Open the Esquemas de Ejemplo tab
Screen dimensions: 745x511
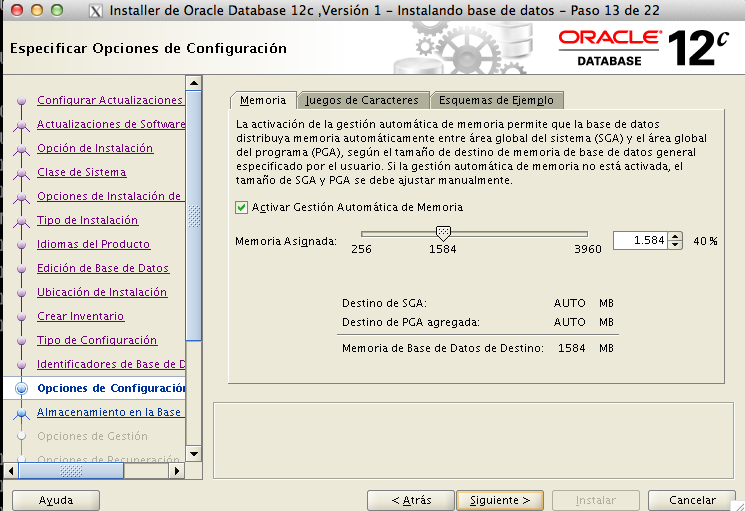click(497, 100)
